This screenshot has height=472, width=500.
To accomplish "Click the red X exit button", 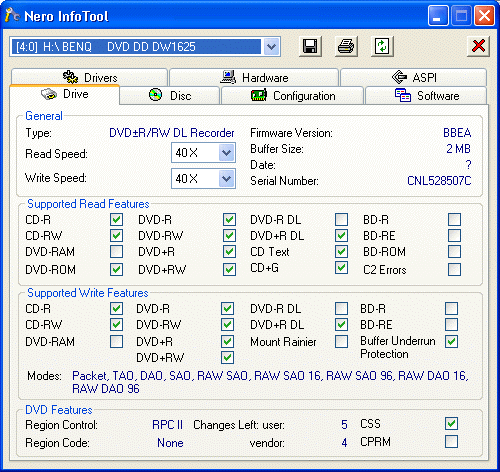I will 478,46.
